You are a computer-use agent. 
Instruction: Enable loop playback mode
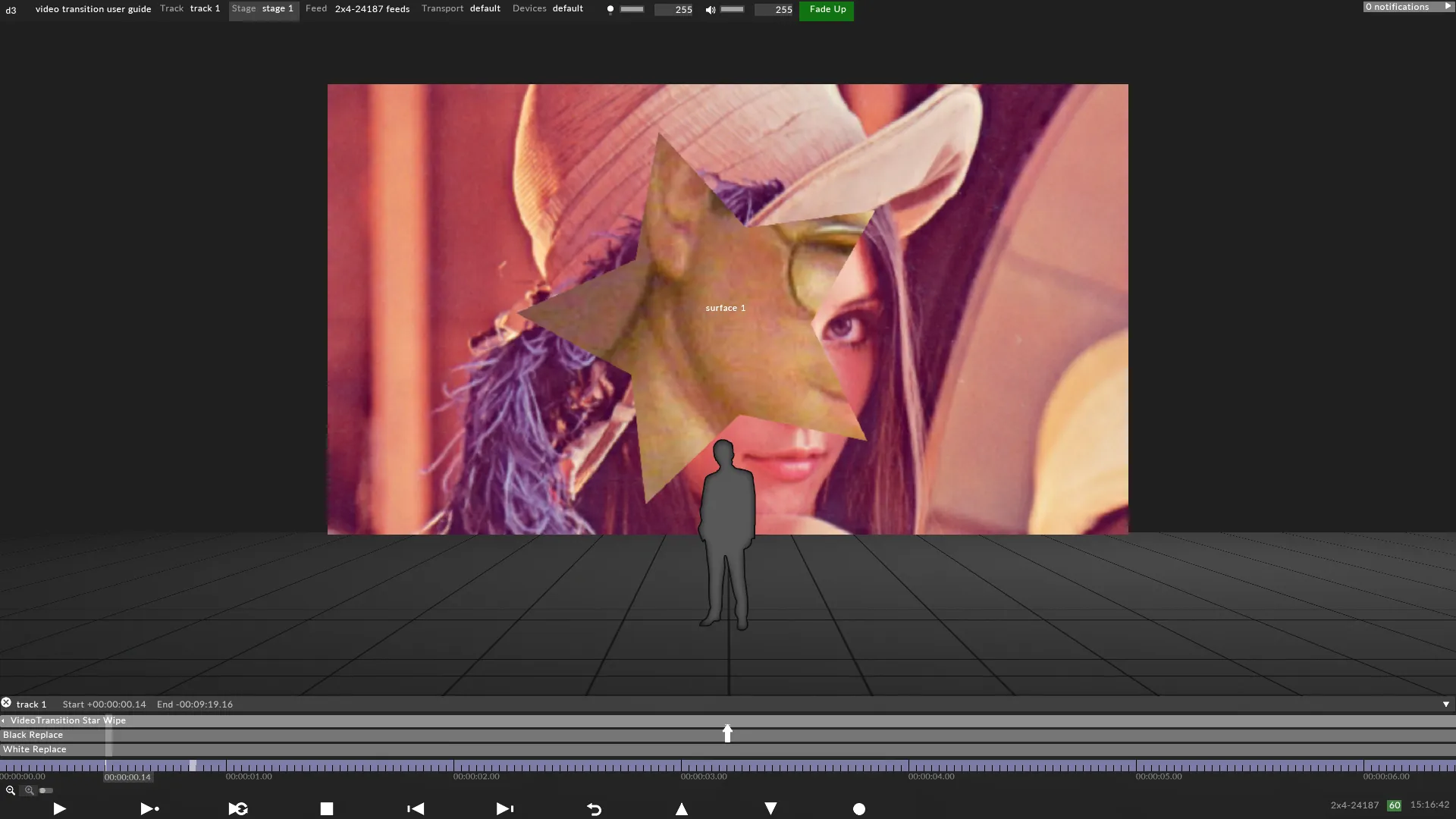pyautogui.click(x=237, y=808)
